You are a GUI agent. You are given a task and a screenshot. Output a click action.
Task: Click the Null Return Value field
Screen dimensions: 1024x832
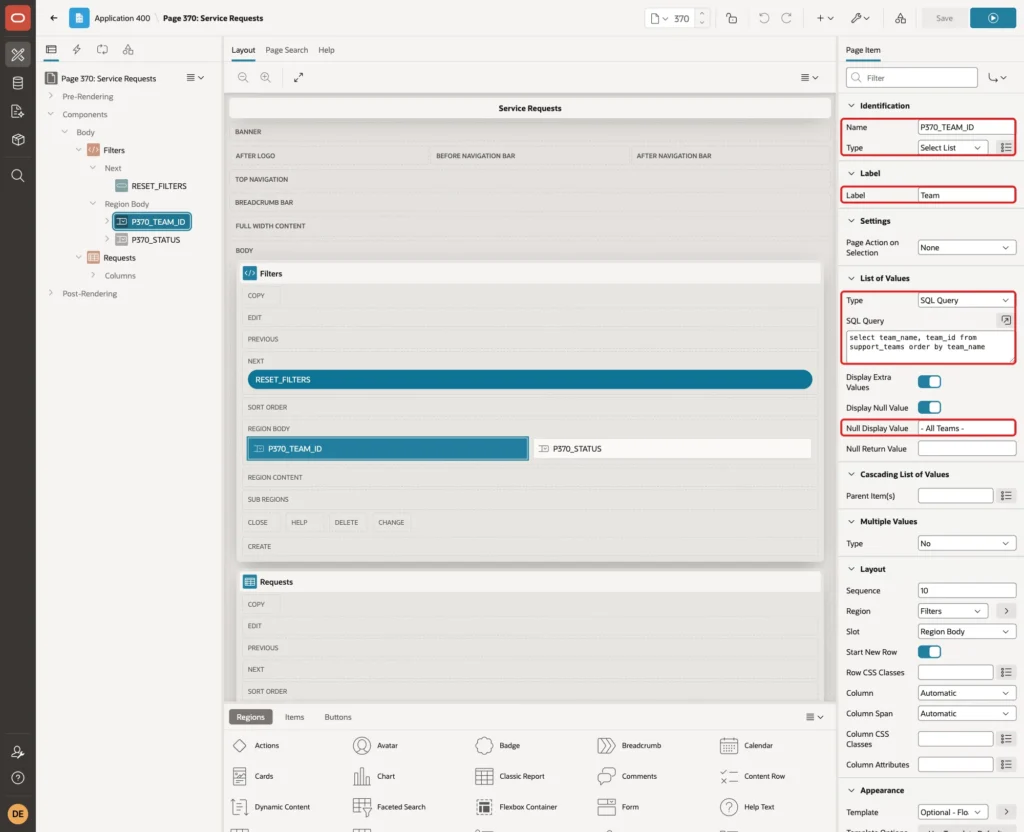tap(967, 449)
